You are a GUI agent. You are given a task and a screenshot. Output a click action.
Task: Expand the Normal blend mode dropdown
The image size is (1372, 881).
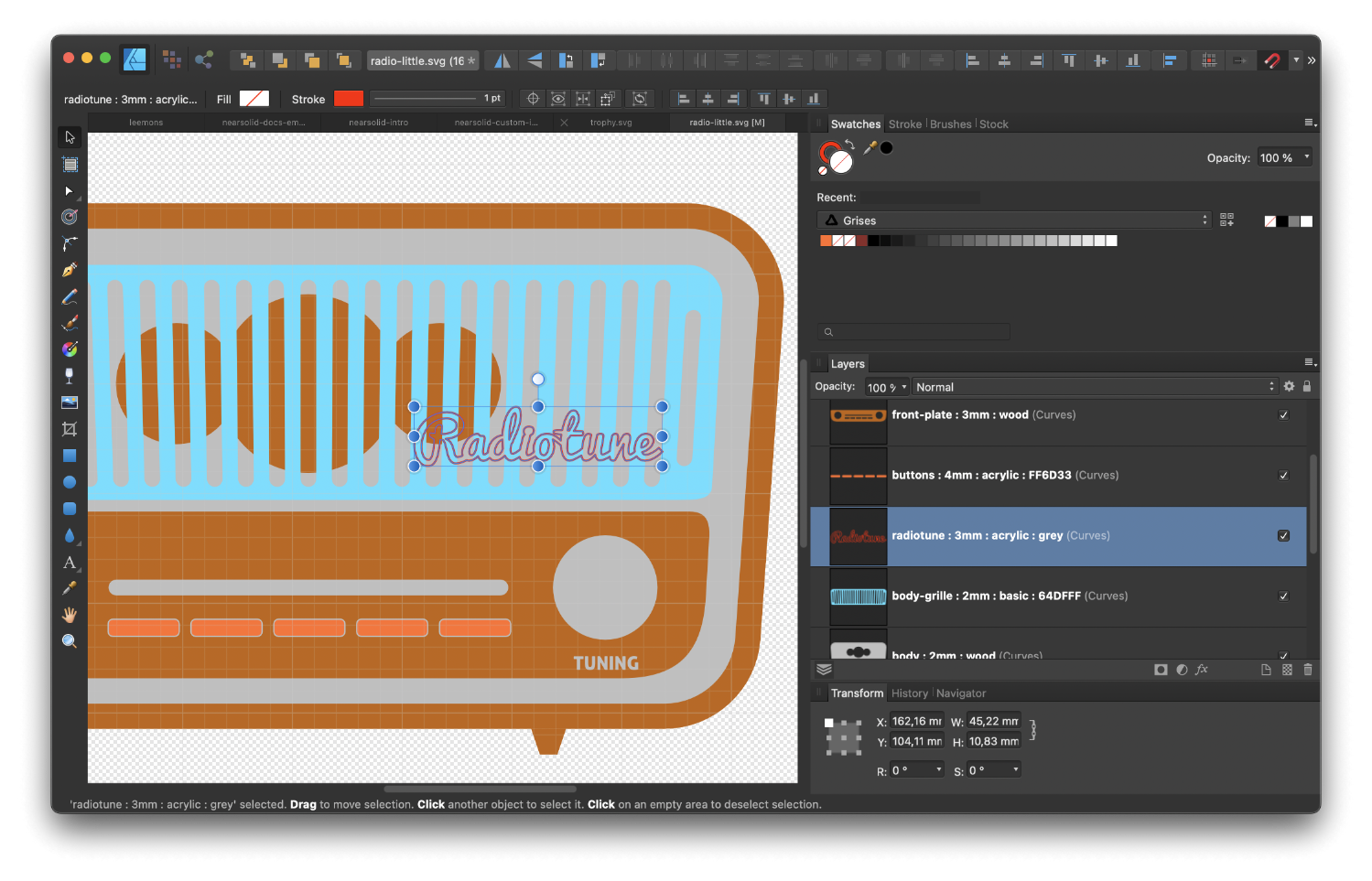(1095, 387)
